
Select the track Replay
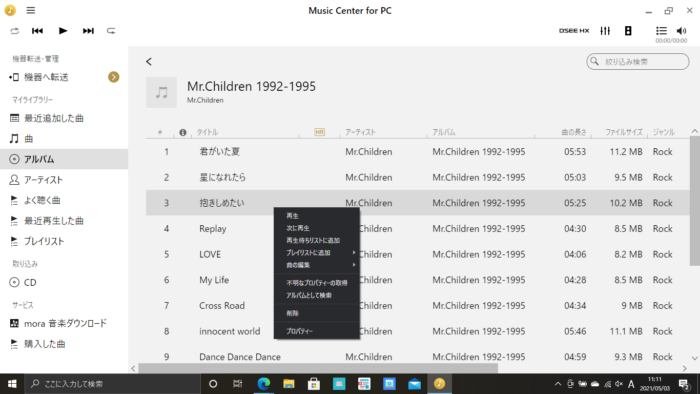(x=212, y=228)
